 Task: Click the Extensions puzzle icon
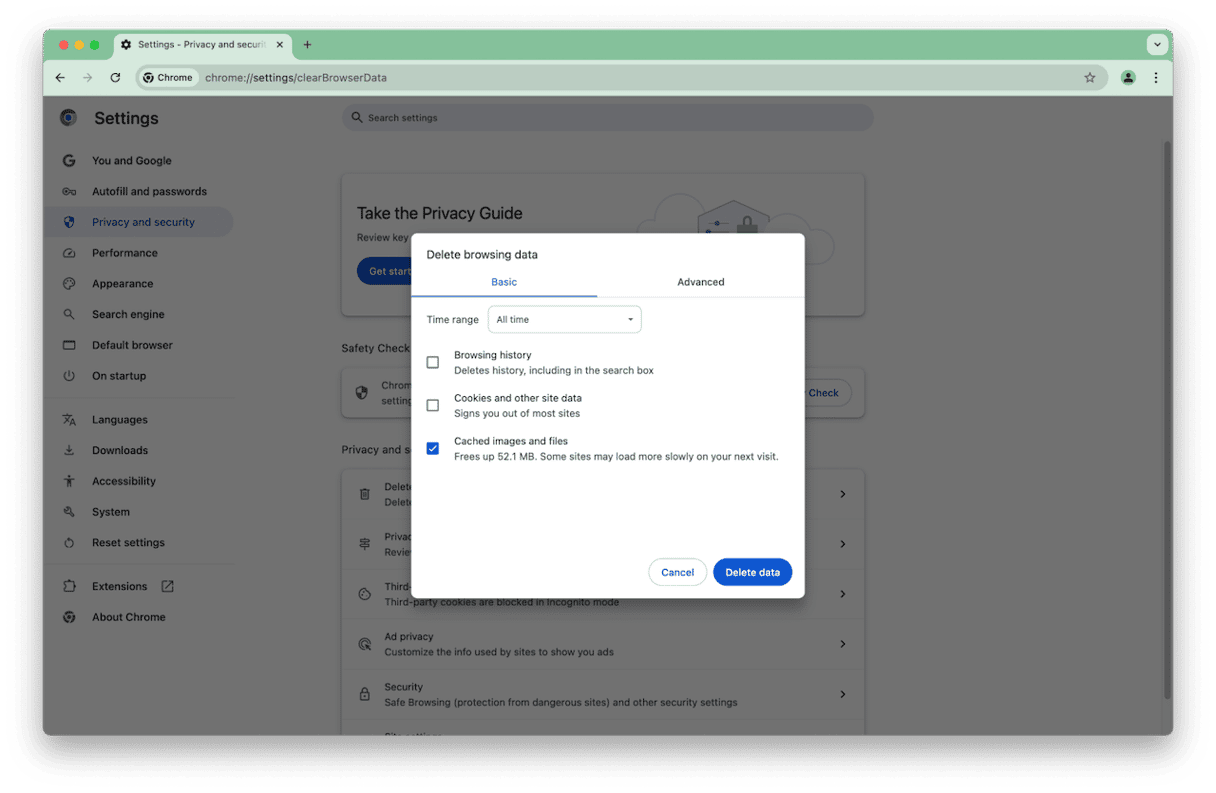coord(69,586)
